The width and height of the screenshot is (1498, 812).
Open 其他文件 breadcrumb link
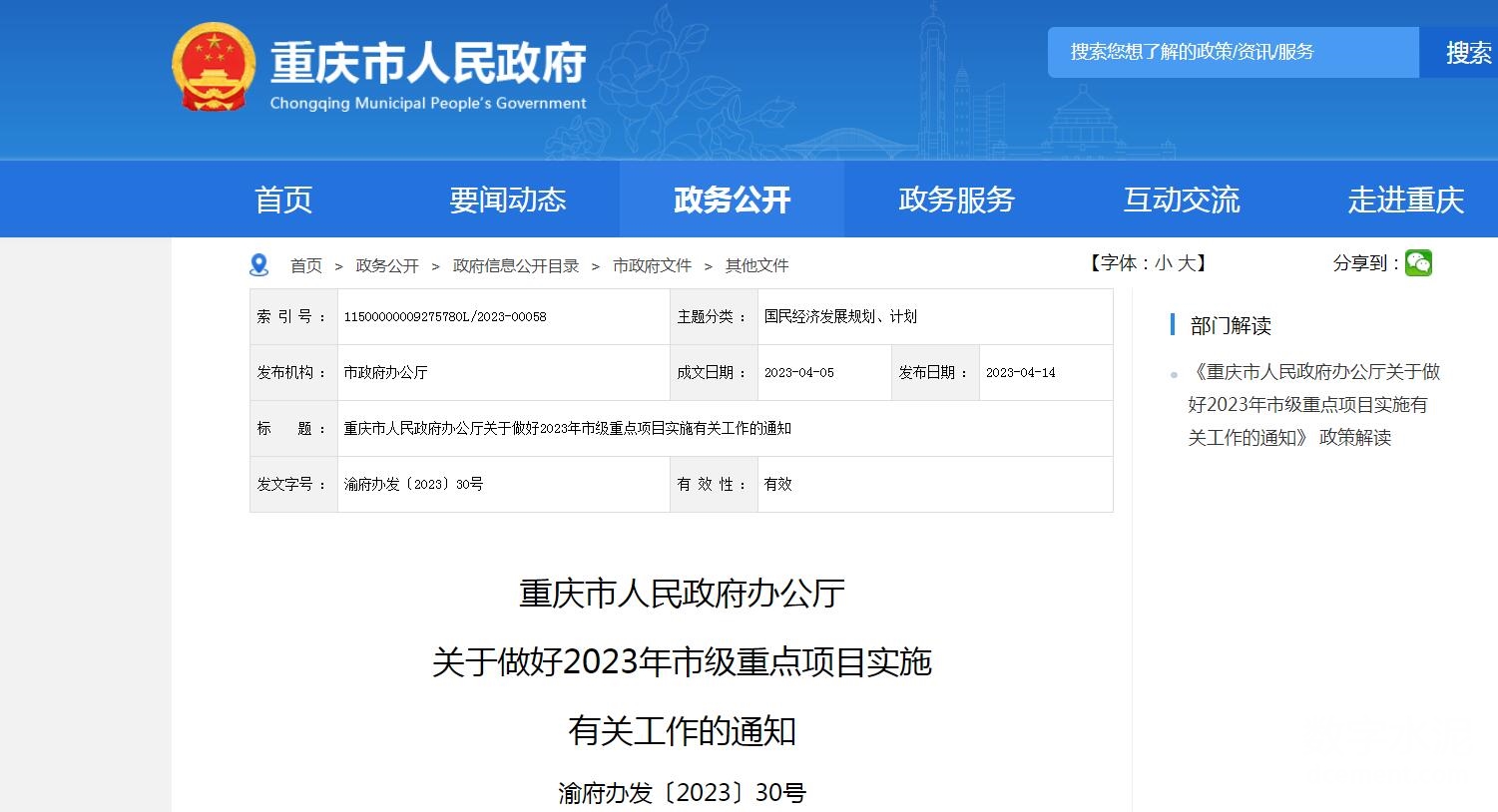pyautogui.click(x=756, y=265)
